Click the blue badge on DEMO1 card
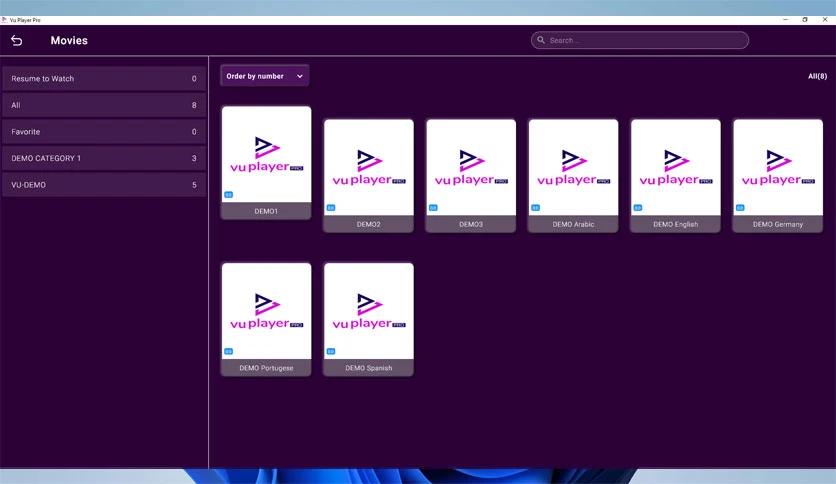836x484 pixels. point(228,195)
